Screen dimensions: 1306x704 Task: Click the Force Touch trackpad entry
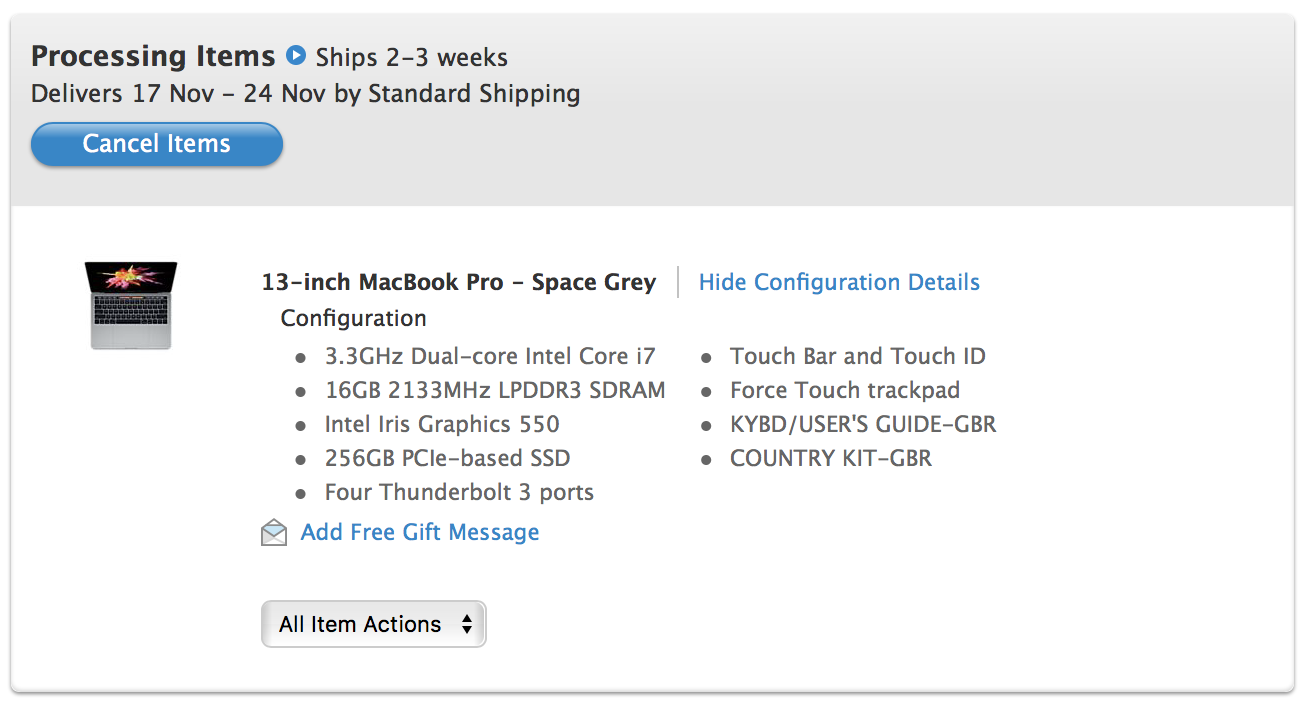point(845,391)
